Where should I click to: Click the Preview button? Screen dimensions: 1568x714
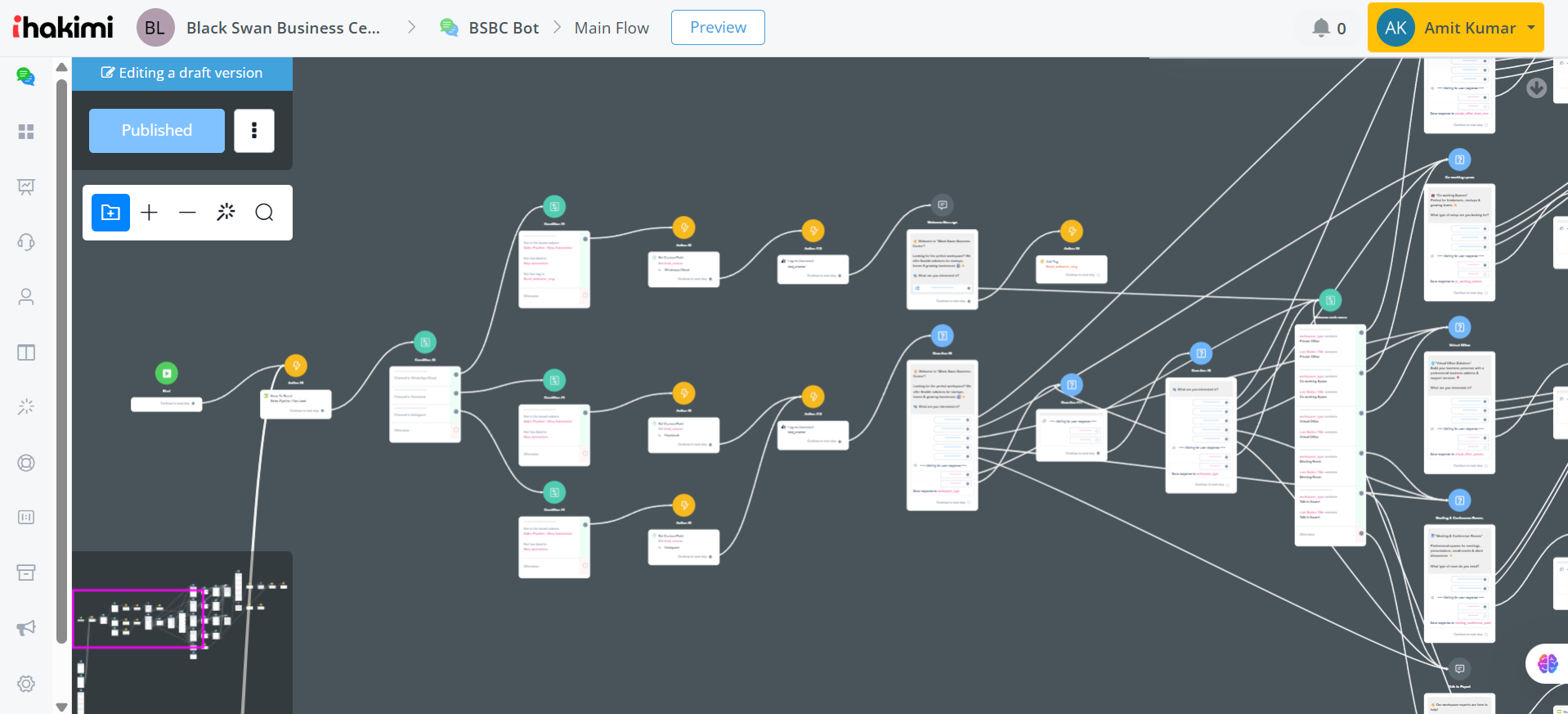coord(718,28)
